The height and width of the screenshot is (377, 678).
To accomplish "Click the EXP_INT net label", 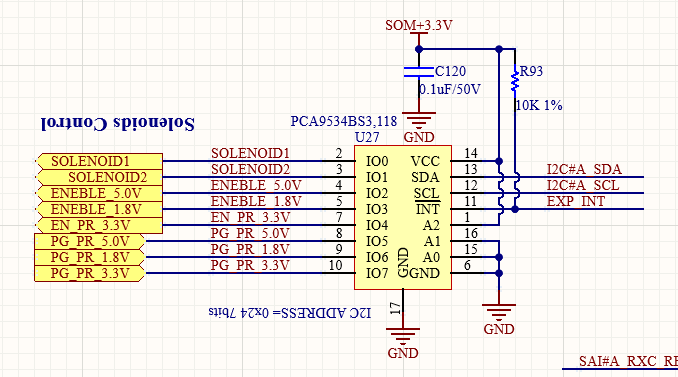I will 576,201.
